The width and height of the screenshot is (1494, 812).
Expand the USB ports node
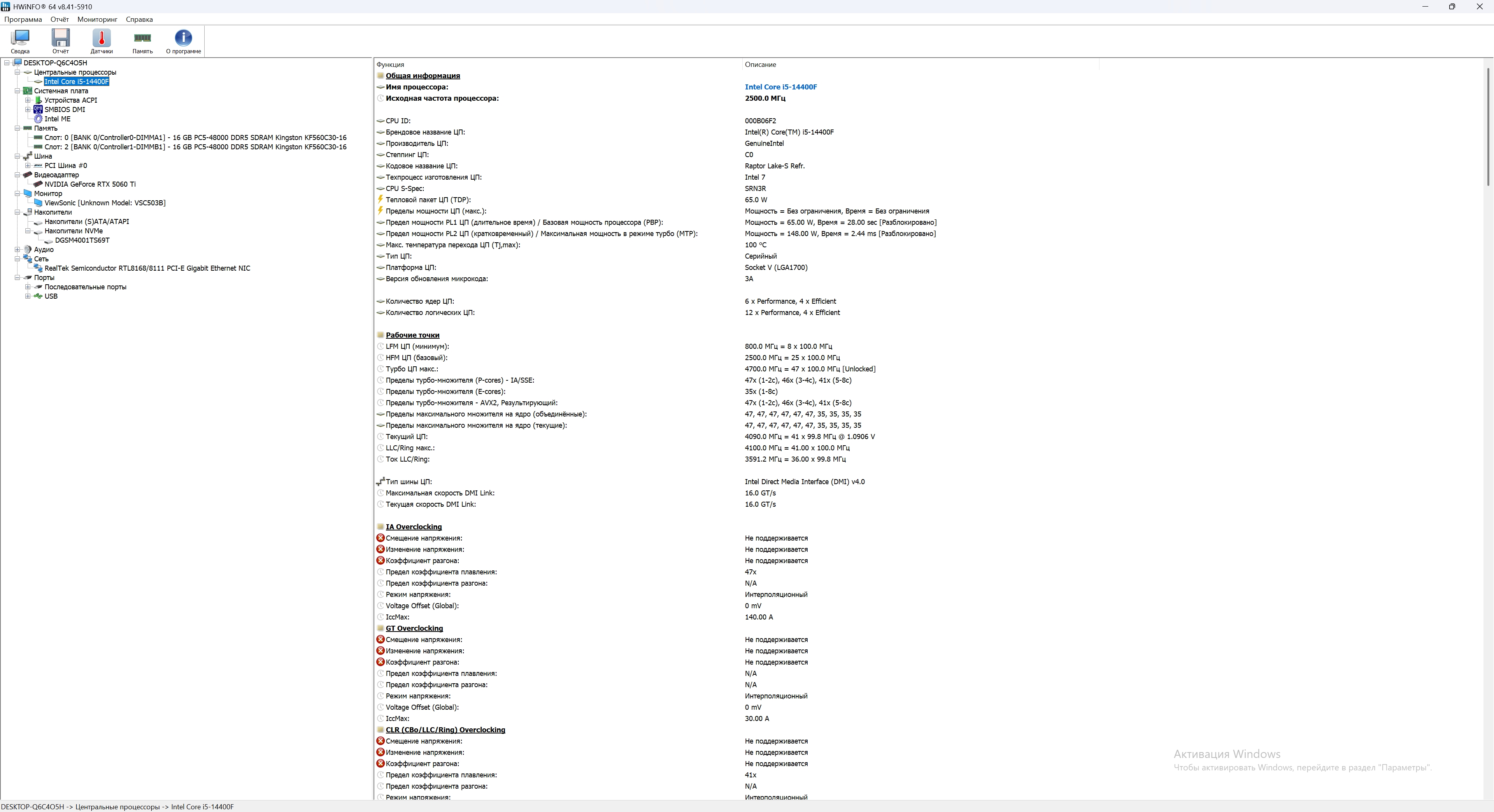27,296
